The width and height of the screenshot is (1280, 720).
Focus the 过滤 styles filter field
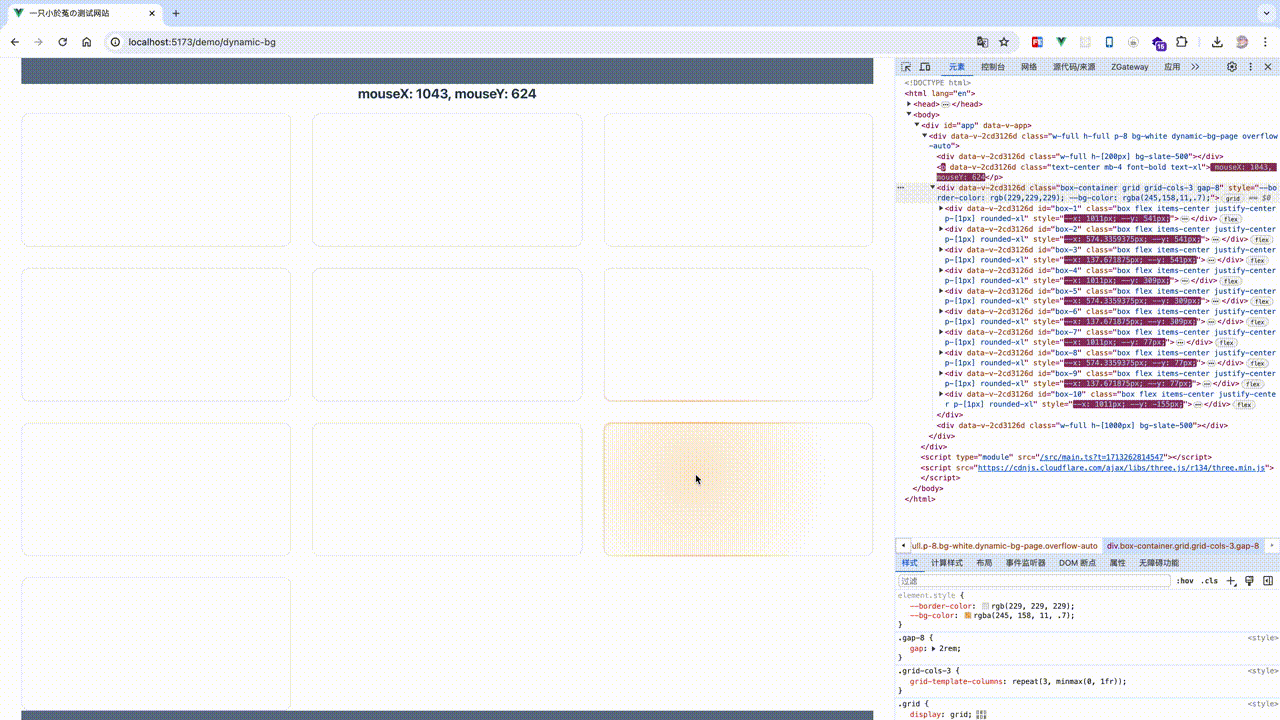coord(1034,581)
